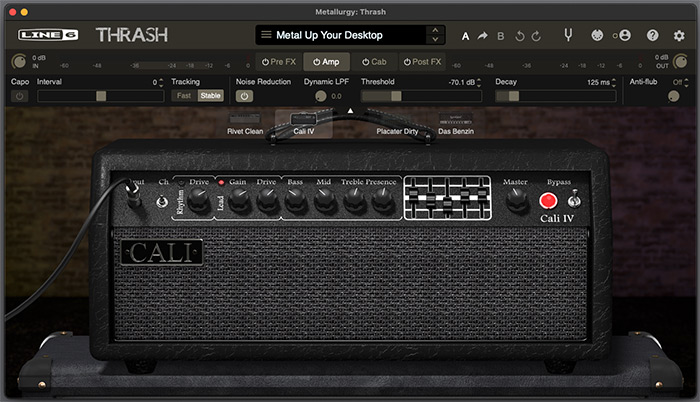Open the tuner fork icon
This screenshot has width=700, height=402.
click(x=568, y=35)
